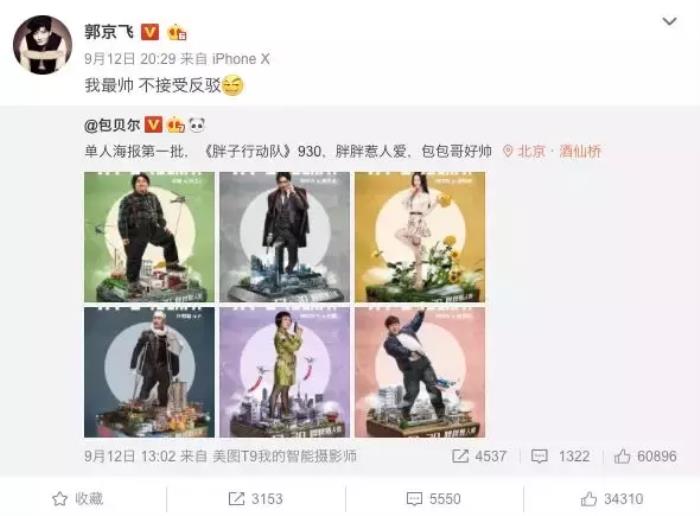Viewport: 700px width, 516px height.
Task: Open the 郭京飞 username link
Action: (109, 32)
